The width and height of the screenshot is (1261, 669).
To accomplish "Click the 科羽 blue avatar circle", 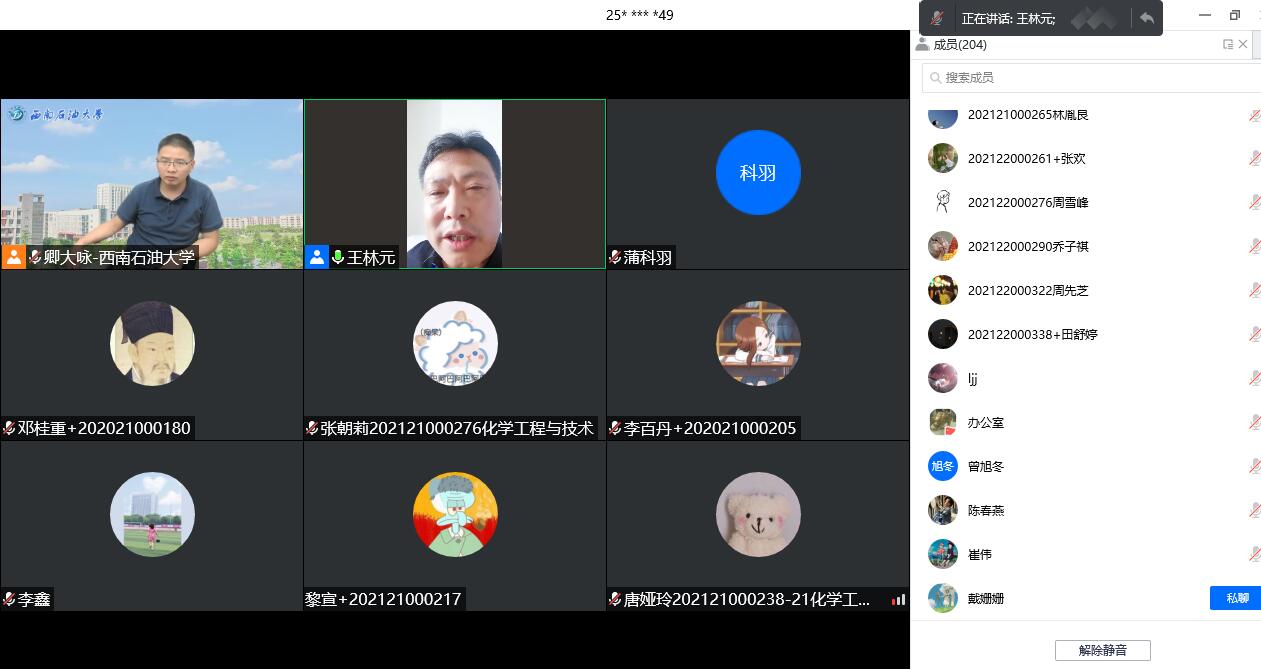I will click(x=758, y=173).
